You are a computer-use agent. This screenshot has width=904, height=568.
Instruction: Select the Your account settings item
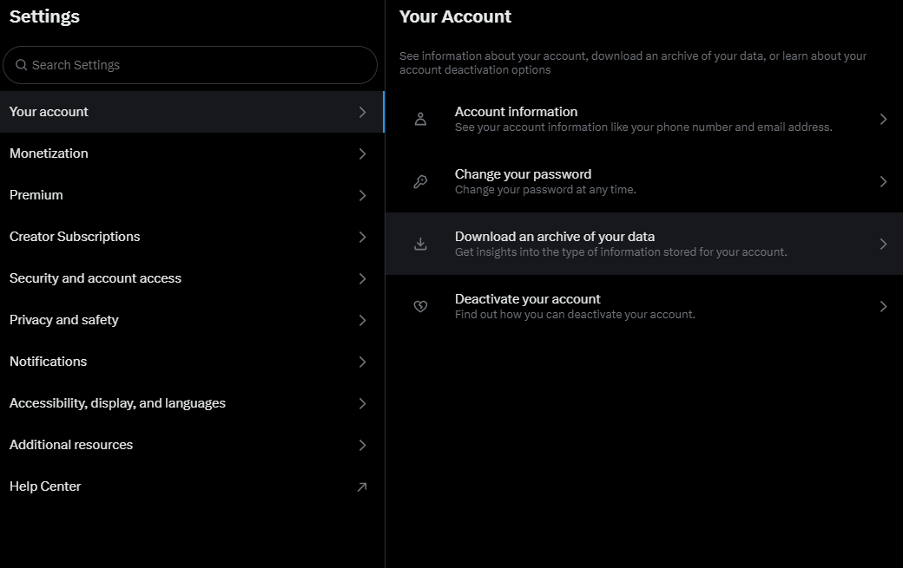pyautogui.click(x=49, y=112)
